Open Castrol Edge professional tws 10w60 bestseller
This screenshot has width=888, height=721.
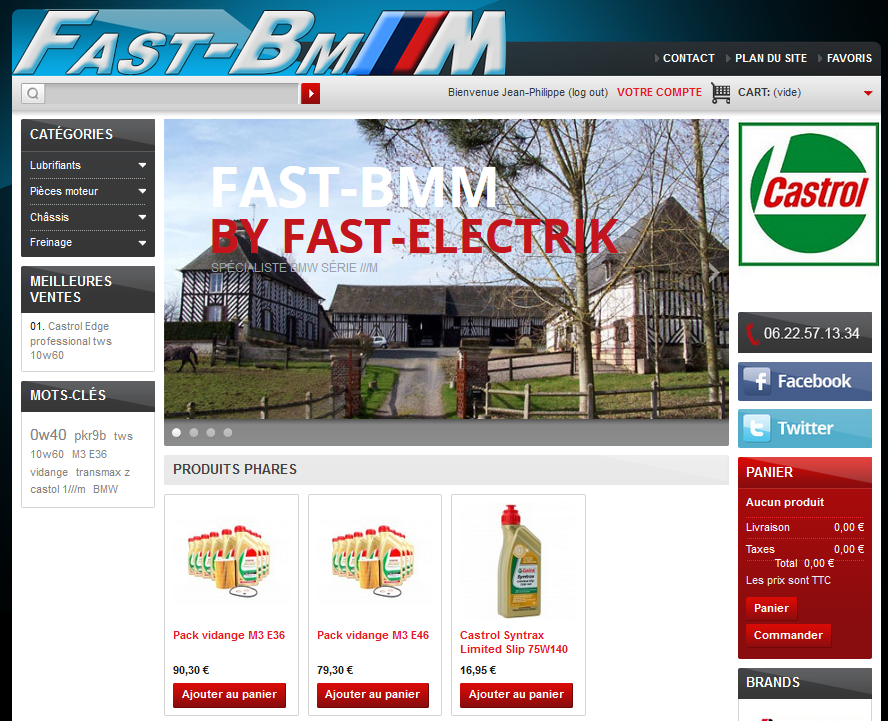(x=71, y=341)
